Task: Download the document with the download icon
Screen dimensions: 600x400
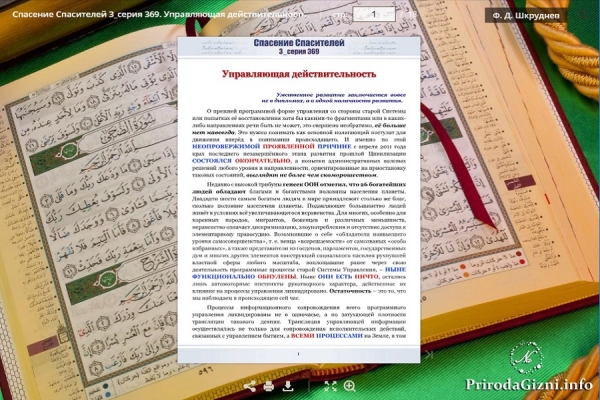Action: point(288,386)
